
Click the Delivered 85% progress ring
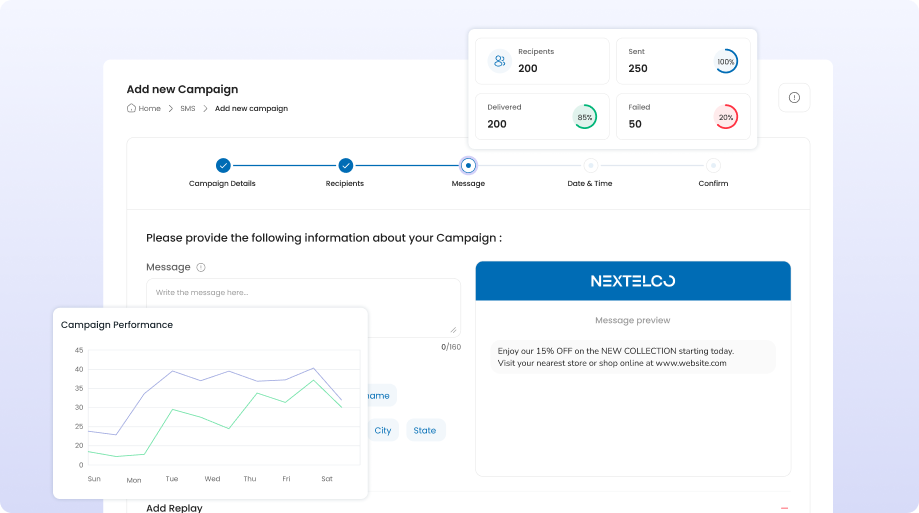[585, 117]
